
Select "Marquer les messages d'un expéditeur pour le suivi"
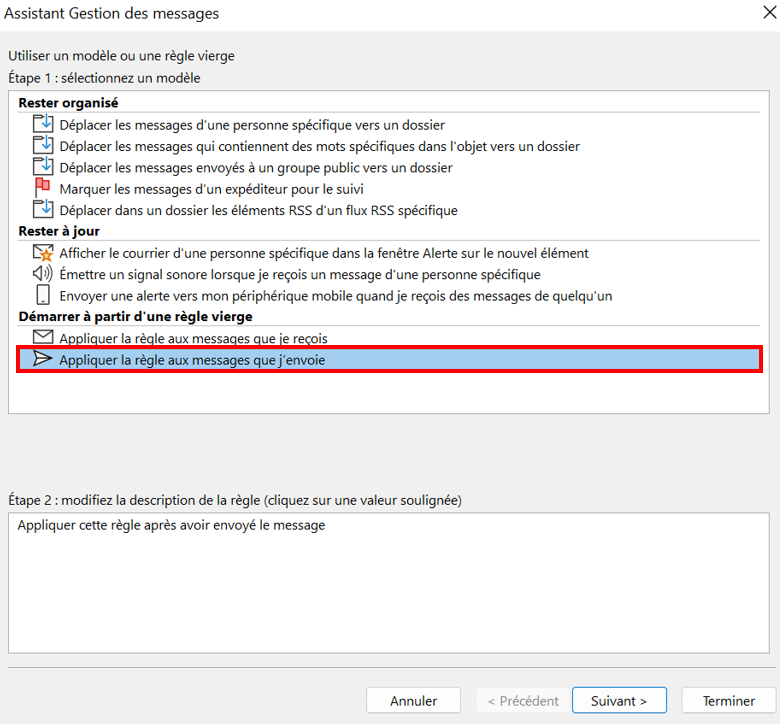pyautogui.click(x=211, y=189)
